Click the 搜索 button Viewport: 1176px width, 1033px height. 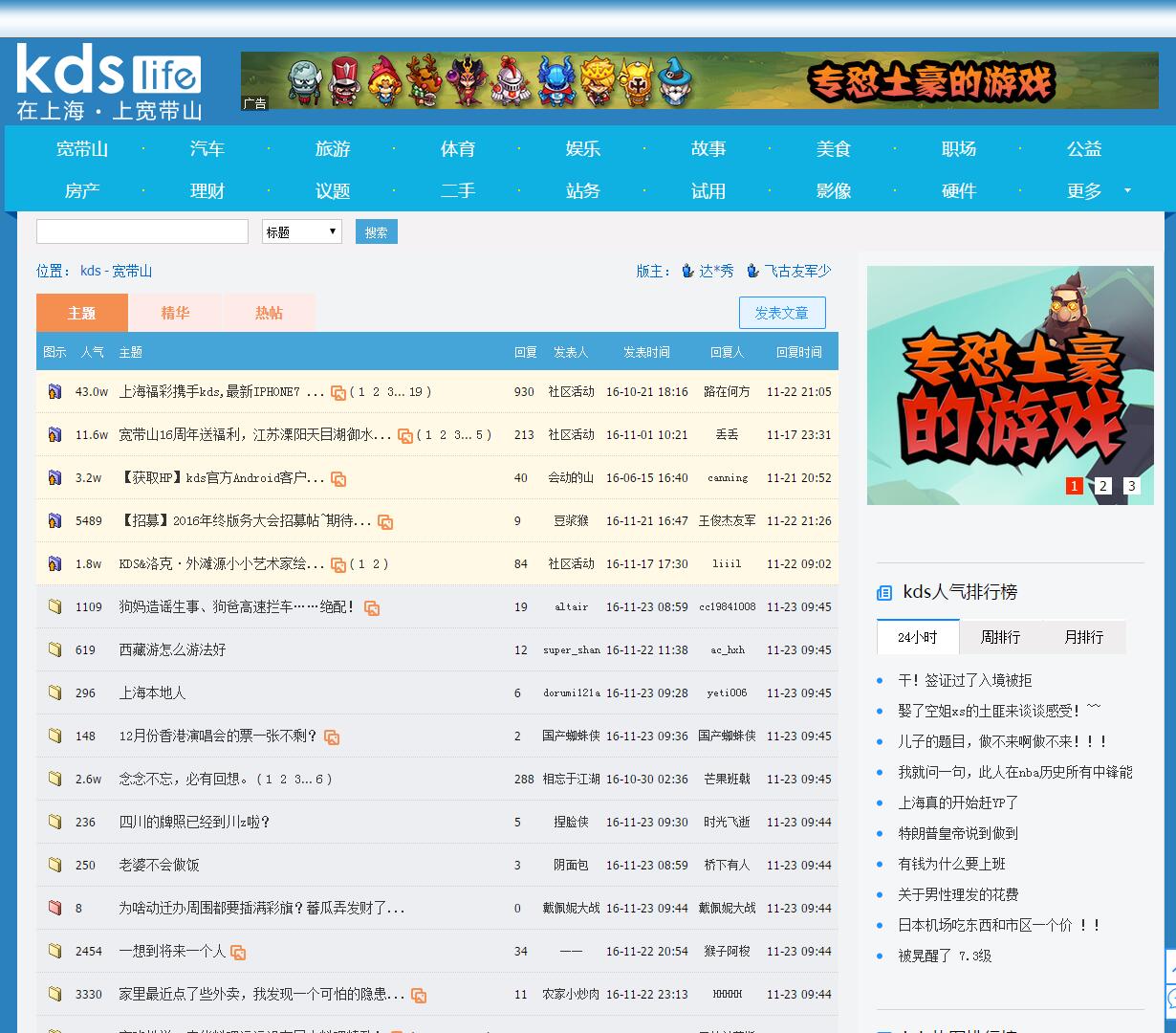(377, 231)
